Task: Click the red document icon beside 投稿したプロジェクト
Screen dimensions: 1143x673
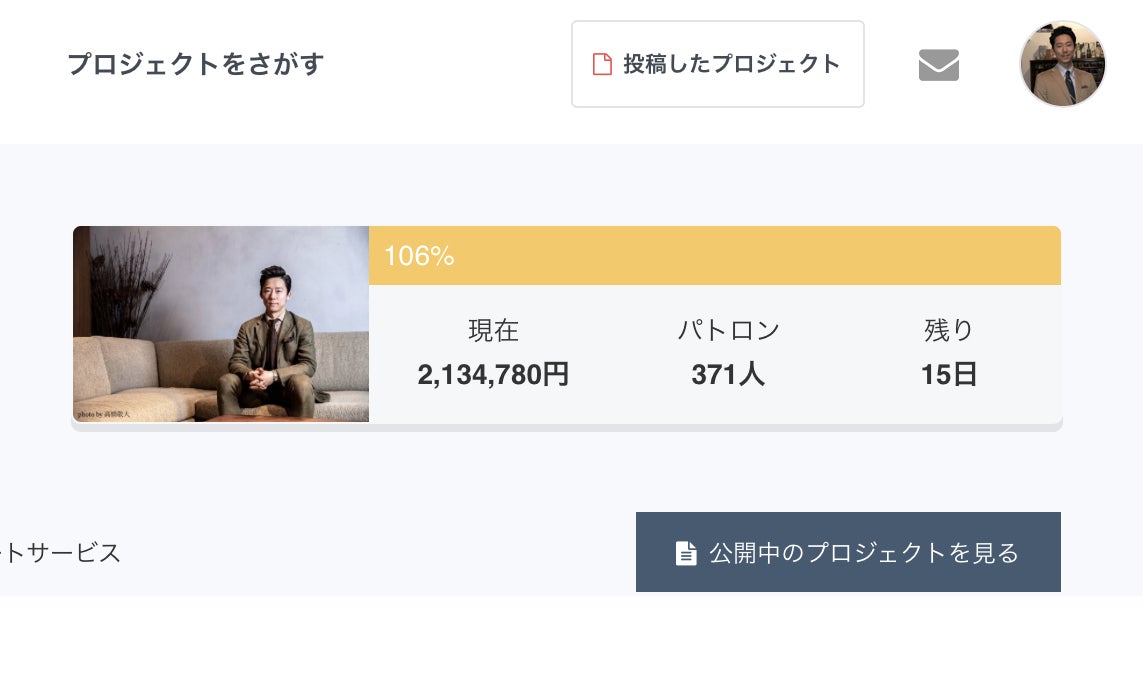Action: point(602,64)
